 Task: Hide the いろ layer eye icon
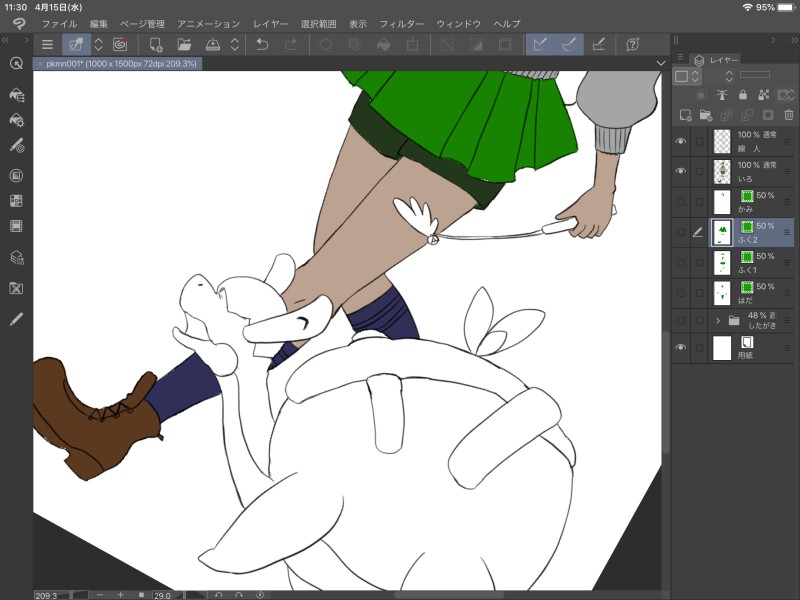[x=681, y=171]
